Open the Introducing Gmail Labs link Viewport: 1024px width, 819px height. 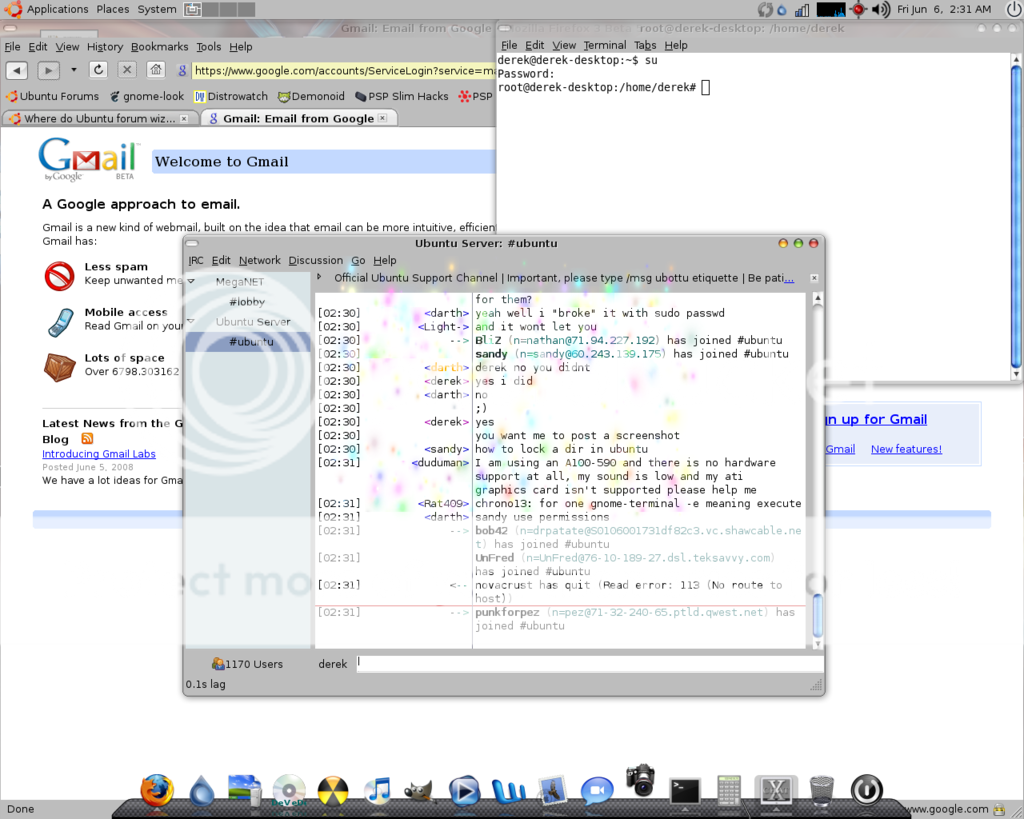98,454
